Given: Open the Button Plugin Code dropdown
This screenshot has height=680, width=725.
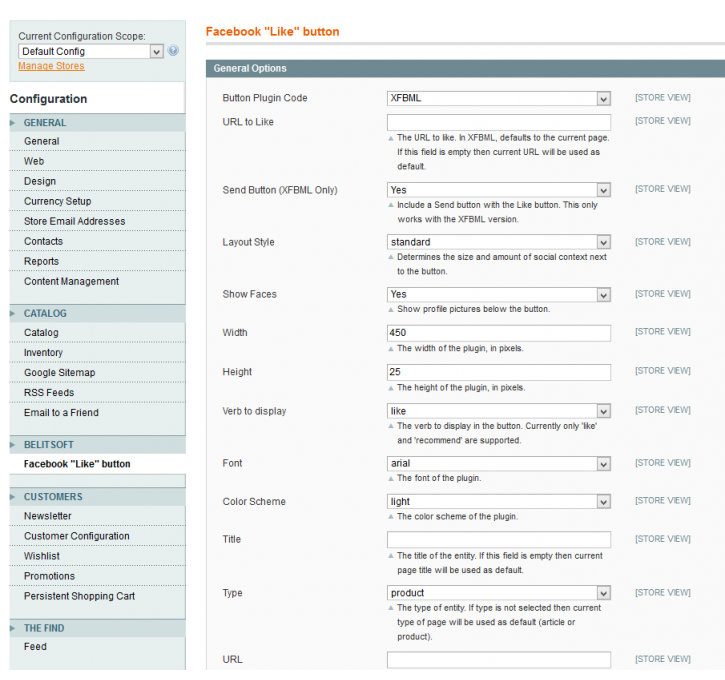Looking at the screenshot, I should 498,98.
